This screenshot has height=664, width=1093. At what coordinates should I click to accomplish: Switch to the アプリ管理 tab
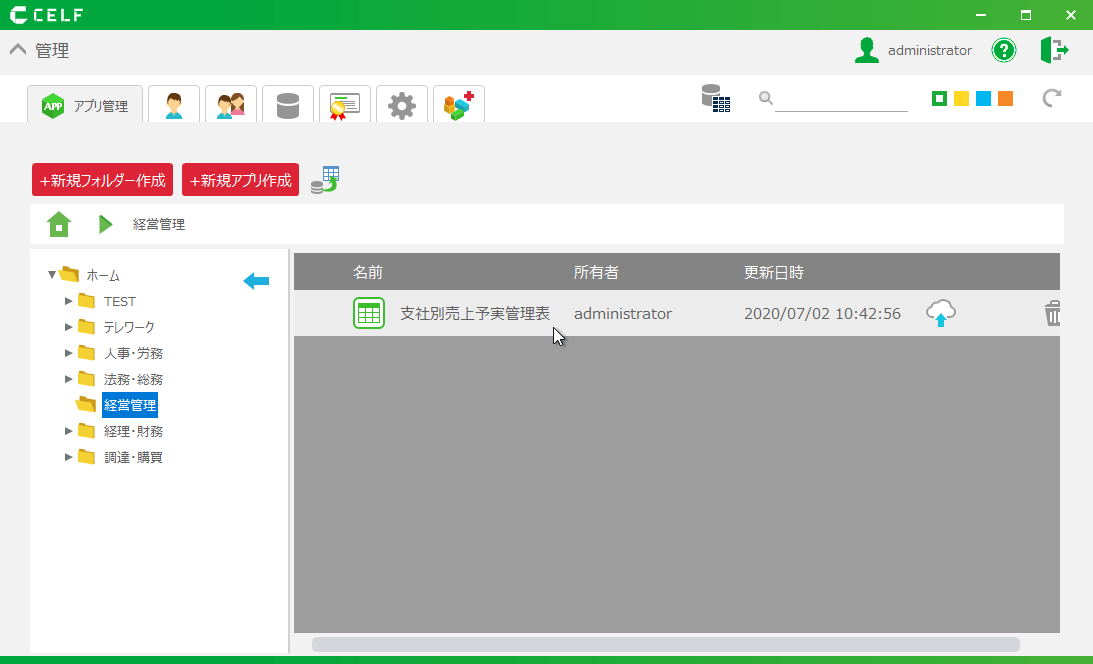(x=85, y=105)
